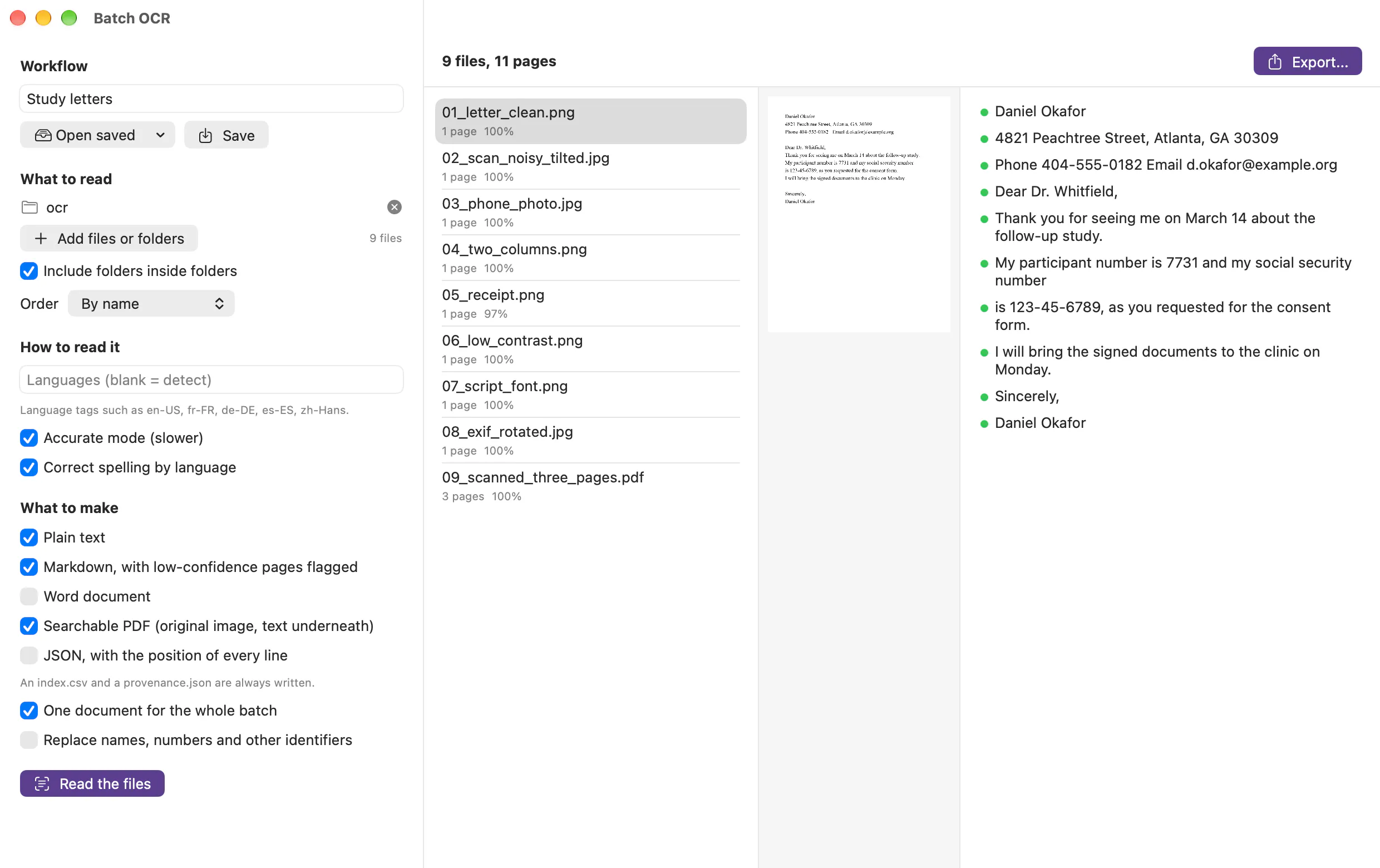Toggle One document for the whole batch
The width and height of the screenshot is (1380, 868).
click(28, 711)
